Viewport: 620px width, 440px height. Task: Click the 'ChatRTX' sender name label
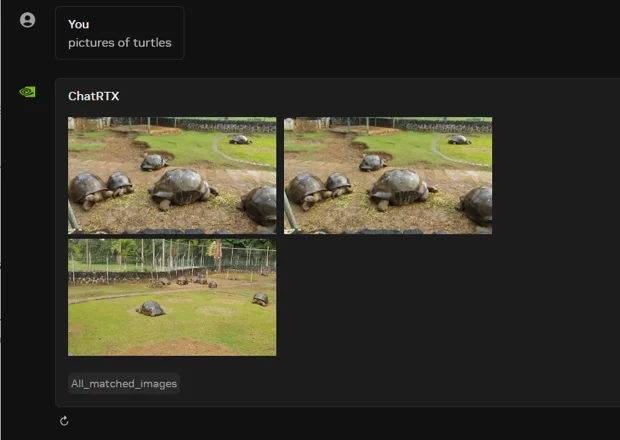coord(93,96)
